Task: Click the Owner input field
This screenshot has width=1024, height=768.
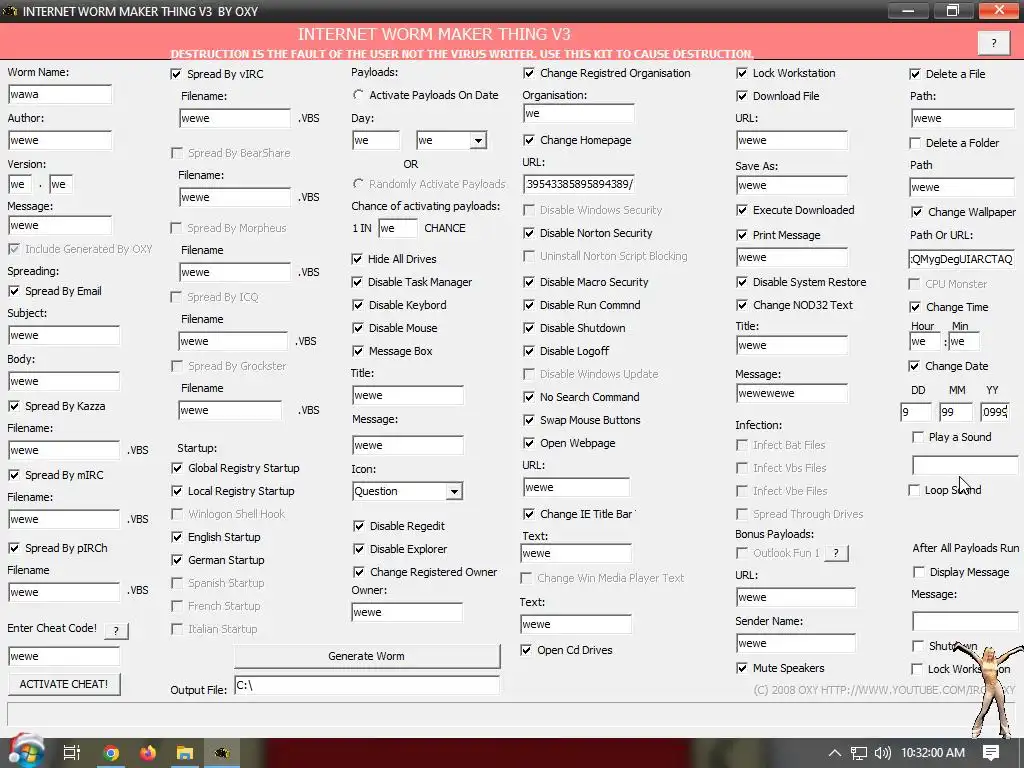Action: click(x=407, y=612)
